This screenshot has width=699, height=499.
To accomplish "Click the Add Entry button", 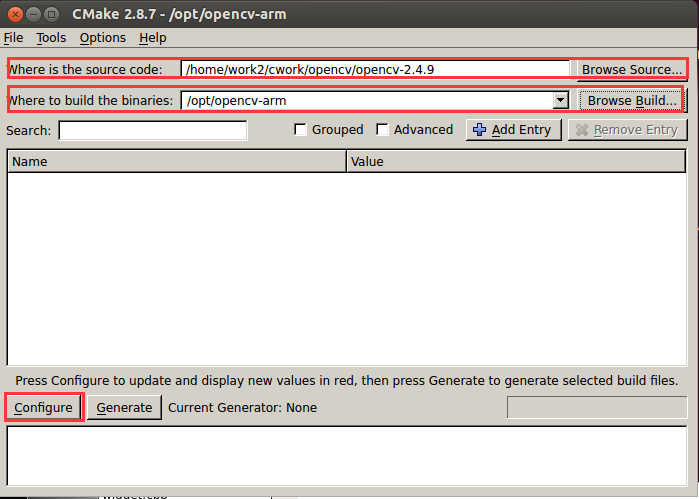I will click(x=513, y=130).
